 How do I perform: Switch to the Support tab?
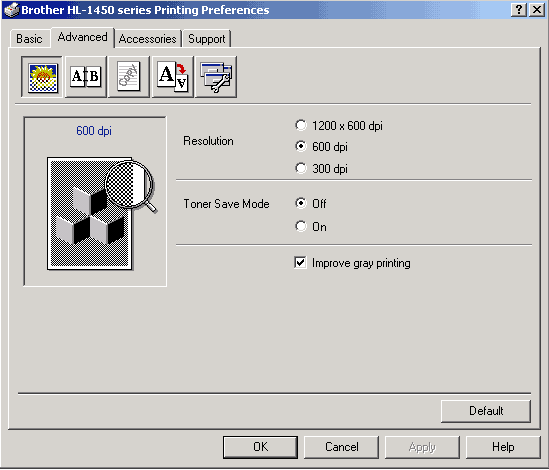tap(207, 39)
